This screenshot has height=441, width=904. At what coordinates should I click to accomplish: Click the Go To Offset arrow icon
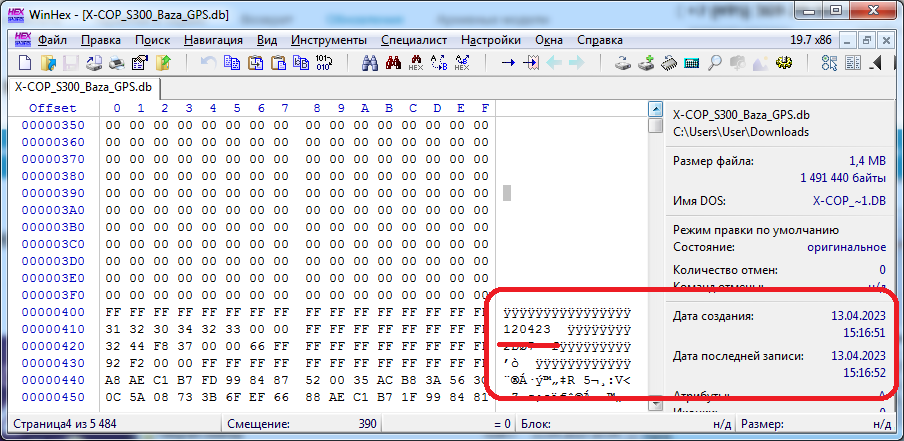click(x=508, y=63)
